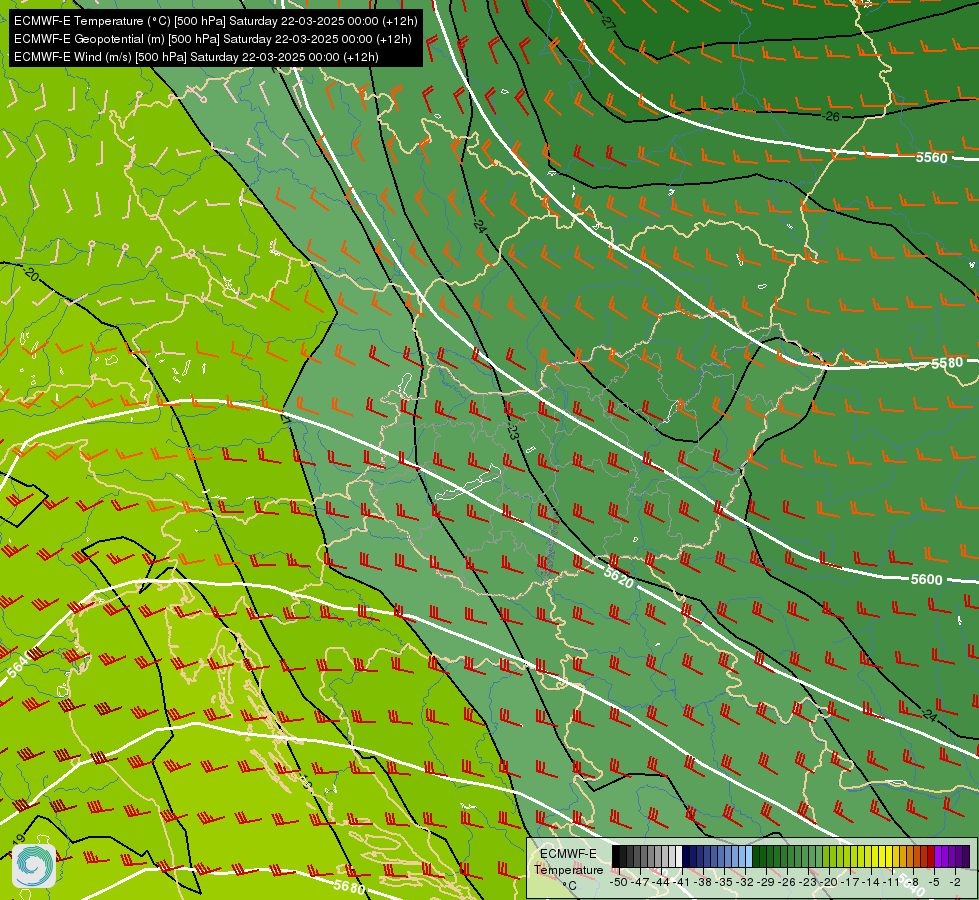The height and width of the screenshot is (900, 979).
Task: Click the swirl logo icon at bottom-left
Action: point(34,866)
